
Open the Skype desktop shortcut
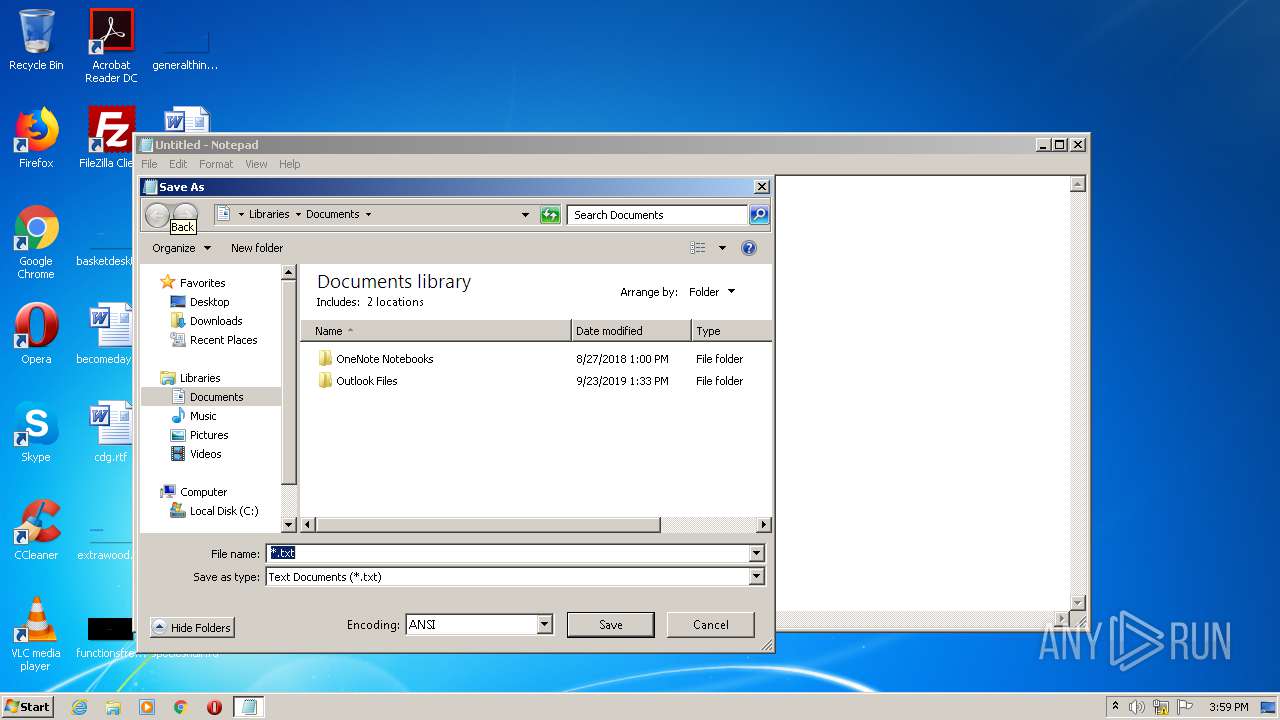tap(36, 432)
